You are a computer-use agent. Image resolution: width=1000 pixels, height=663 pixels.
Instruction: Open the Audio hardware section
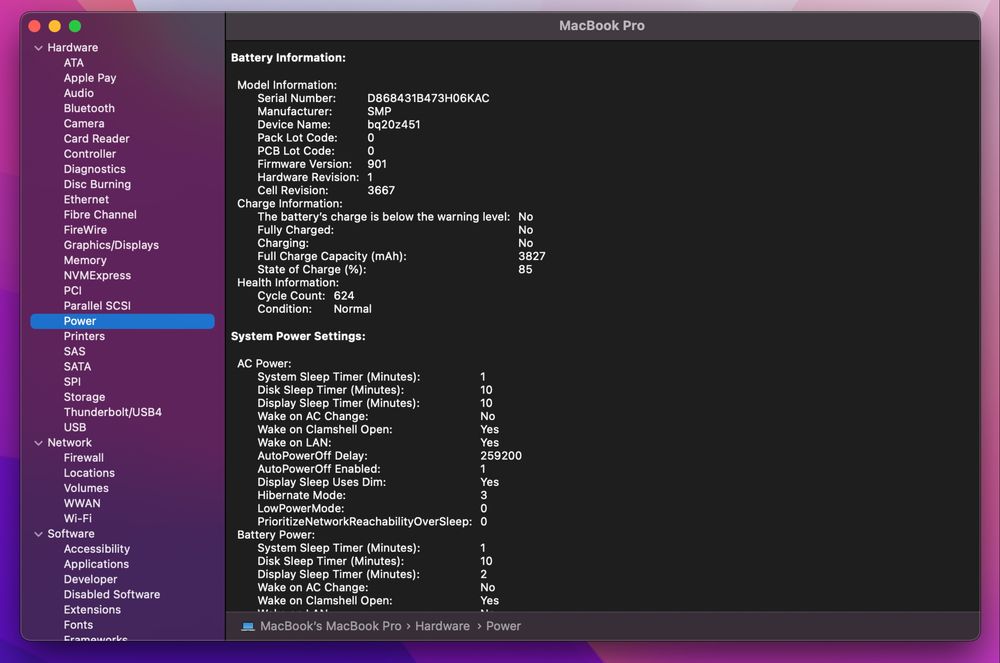tap(78, 93)
